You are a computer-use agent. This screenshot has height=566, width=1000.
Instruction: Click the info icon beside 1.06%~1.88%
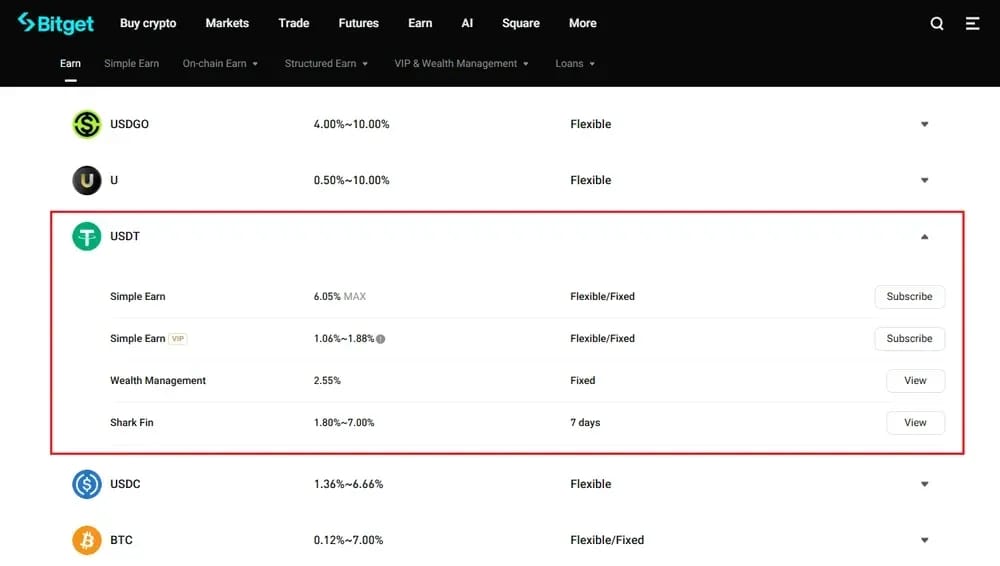pos(381,339)
